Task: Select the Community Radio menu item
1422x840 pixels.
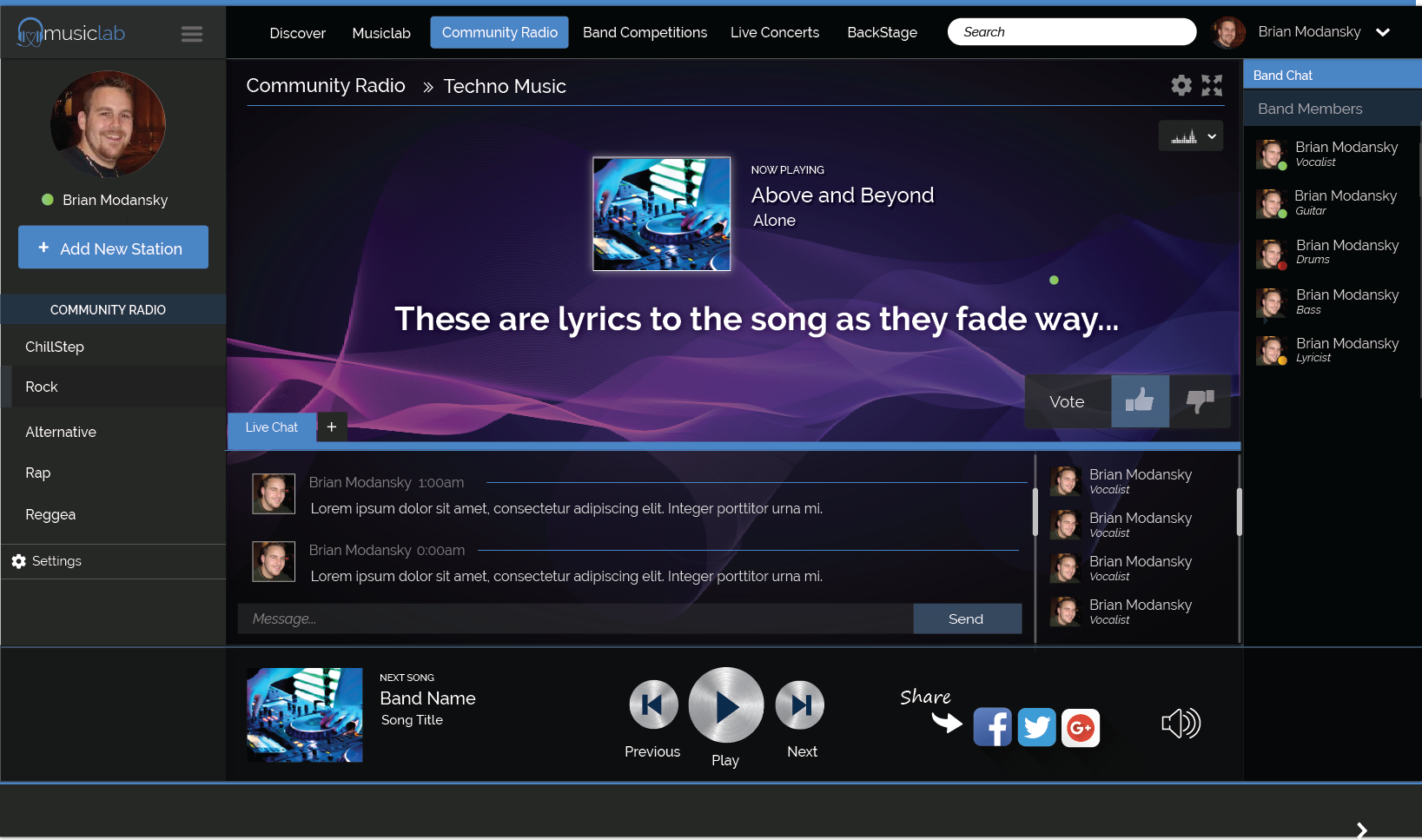Action: 499,32
